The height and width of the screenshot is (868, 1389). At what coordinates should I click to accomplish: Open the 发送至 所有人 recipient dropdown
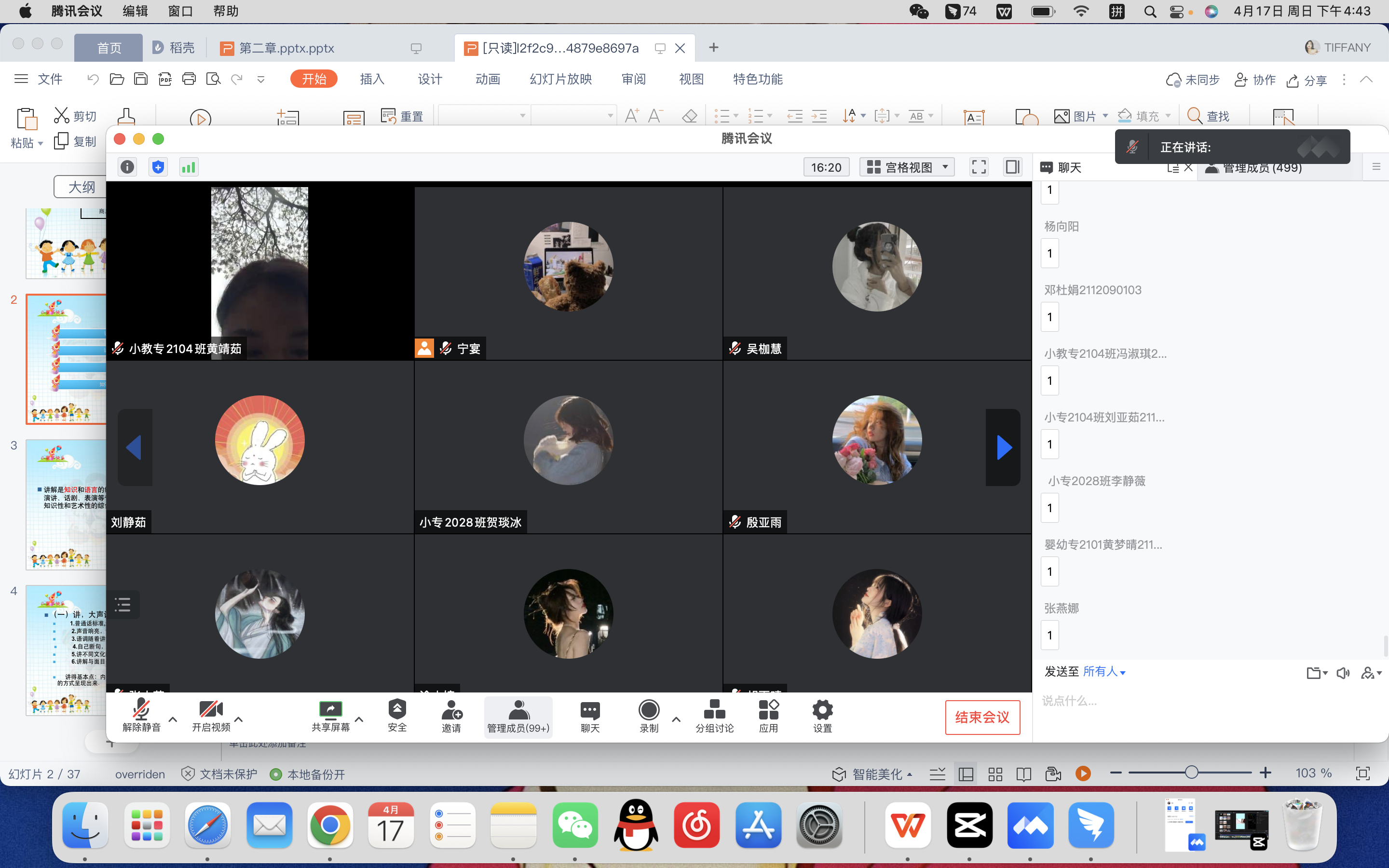(x=1104, y=671)
